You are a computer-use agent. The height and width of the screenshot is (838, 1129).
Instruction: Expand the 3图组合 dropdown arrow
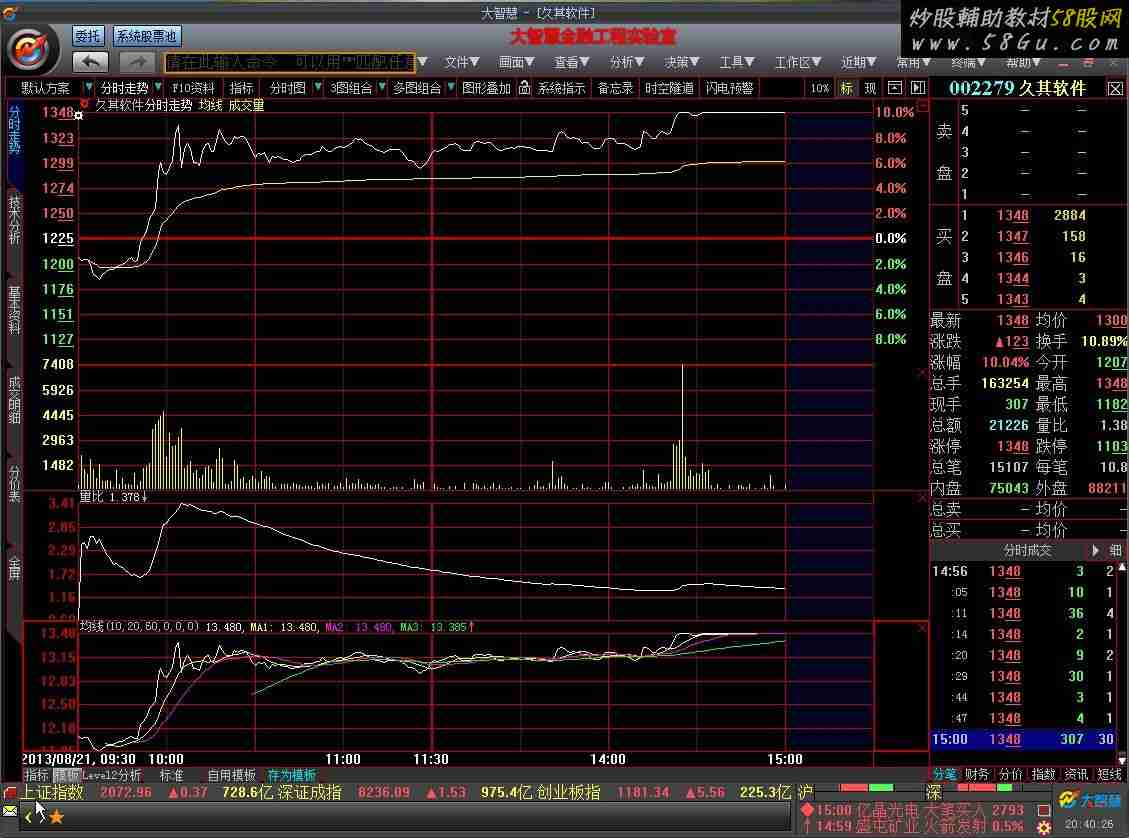point(382,88)
